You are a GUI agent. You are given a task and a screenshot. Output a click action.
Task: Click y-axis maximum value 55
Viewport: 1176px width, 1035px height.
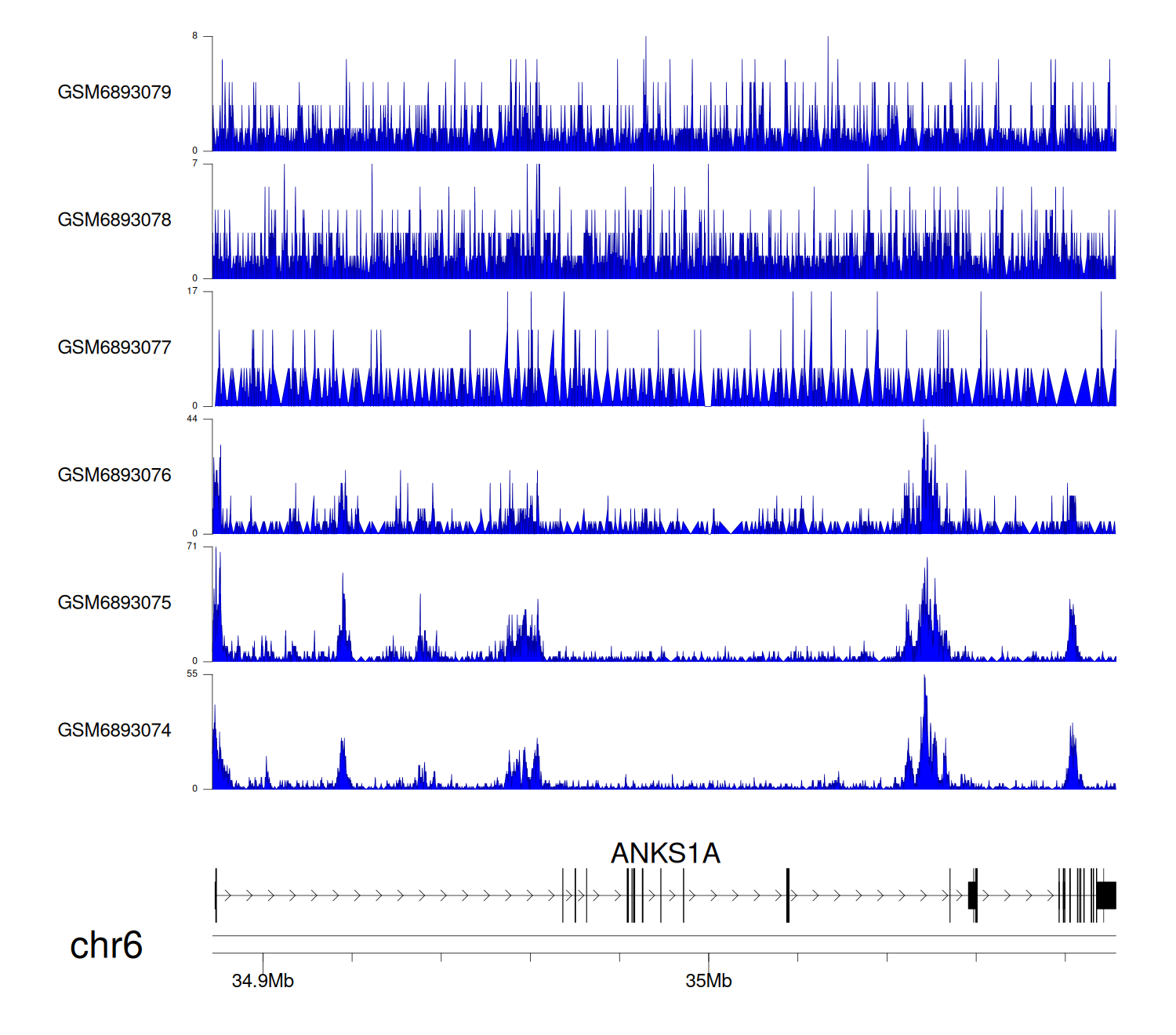coord(192,674)
